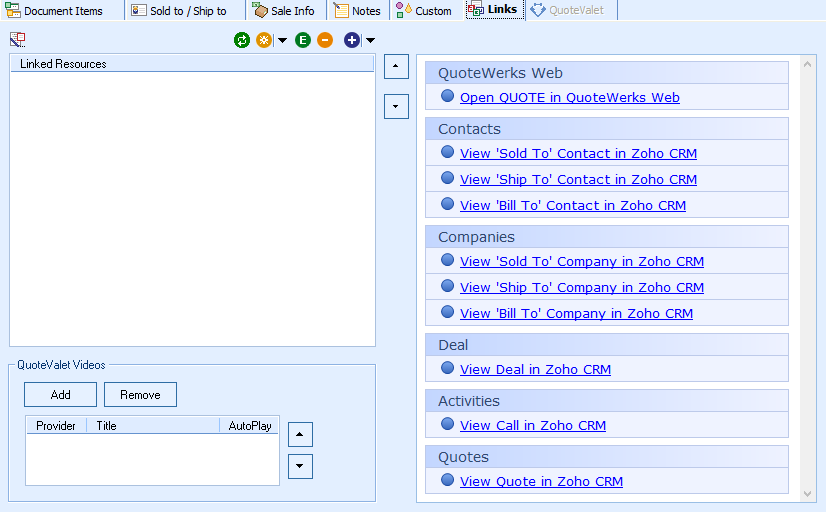826x512 pixels.
Task: Click blue bullet beside View Quote link
Action: point(447,480)
